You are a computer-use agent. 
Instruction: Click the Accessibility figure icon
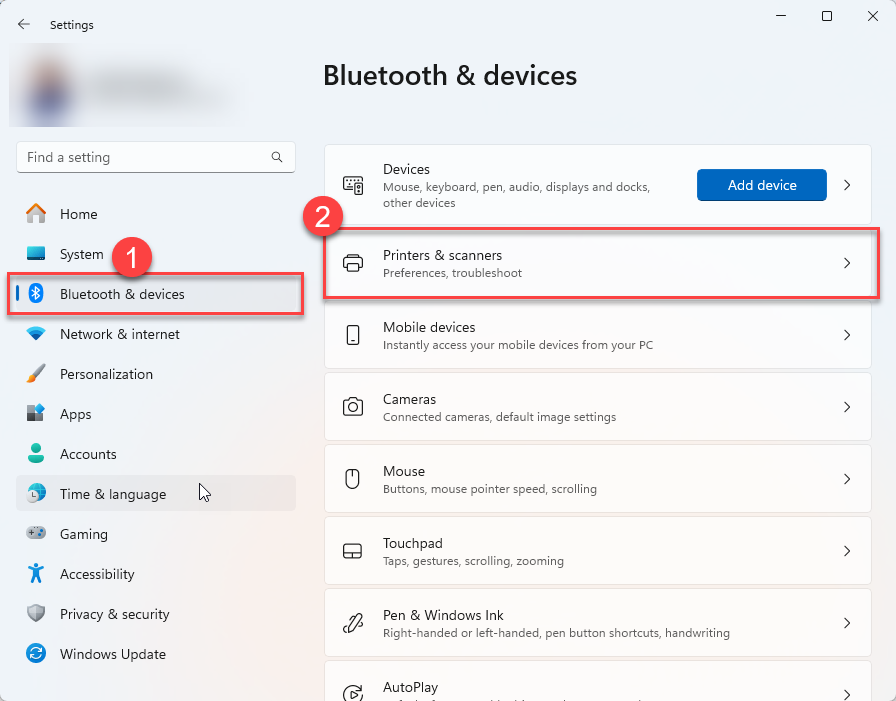click(36, 574)
